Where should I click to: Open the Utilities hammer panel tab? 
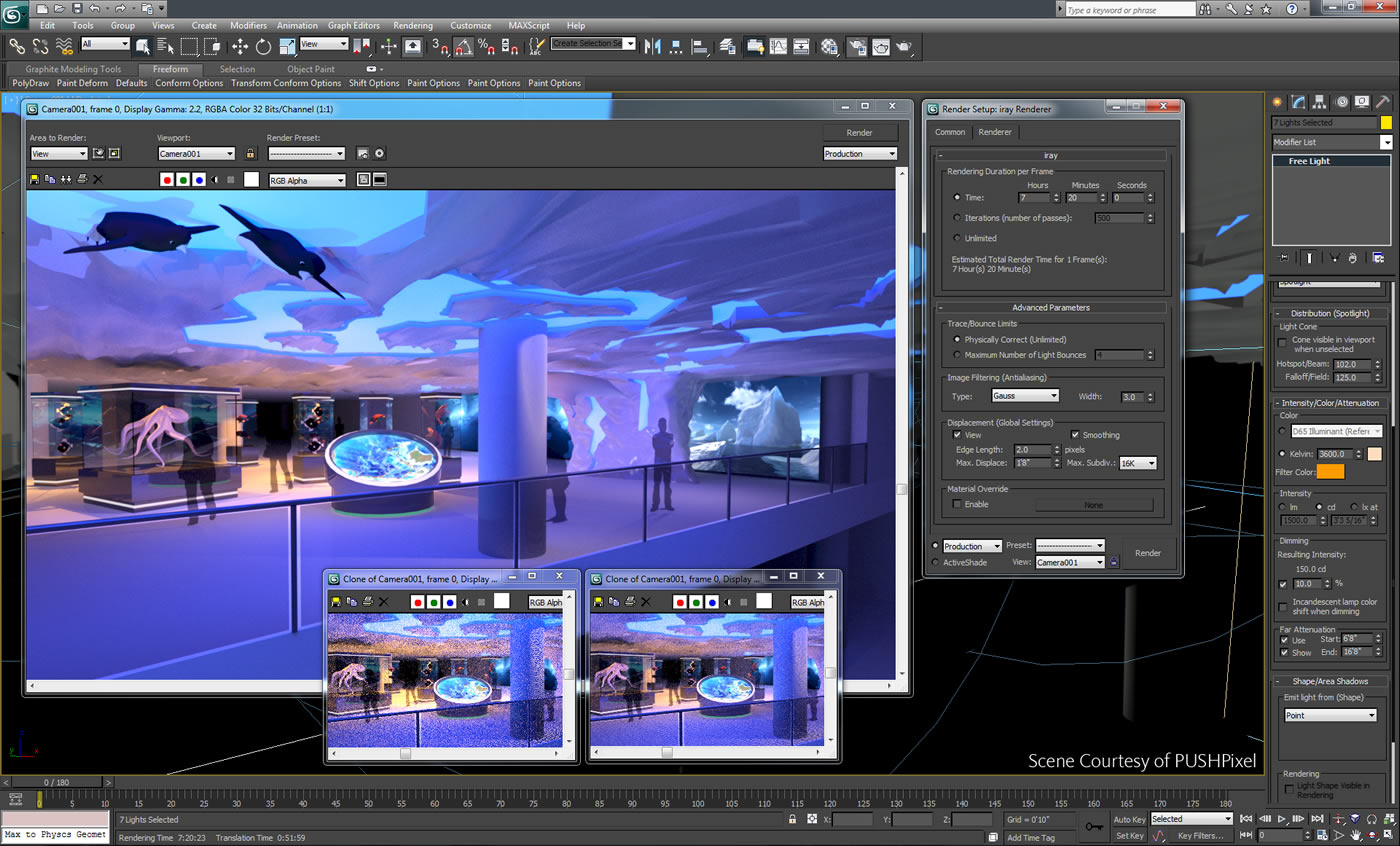click(x=1383, y=102)
